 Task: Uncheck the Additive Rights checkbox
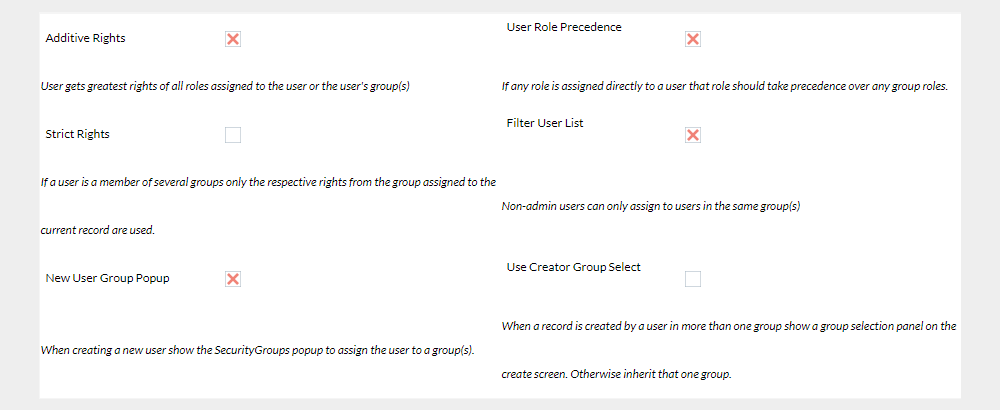233,39
